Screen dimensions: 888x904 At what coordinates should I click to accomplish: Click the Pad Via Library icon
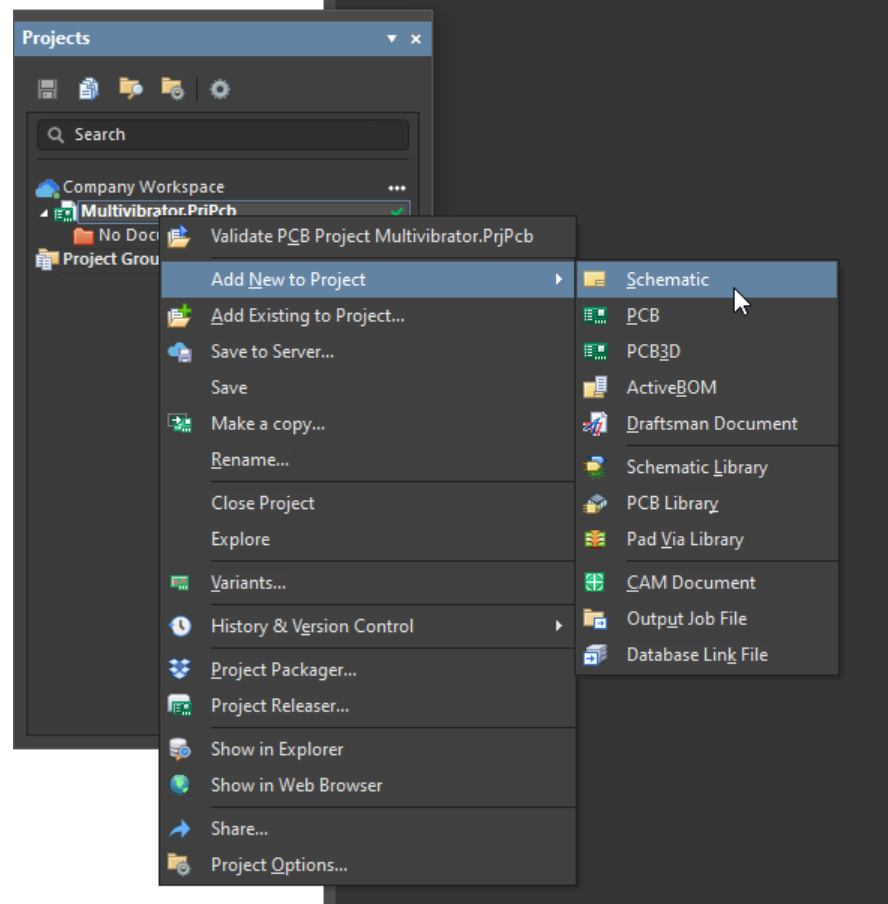pos(595,539)
